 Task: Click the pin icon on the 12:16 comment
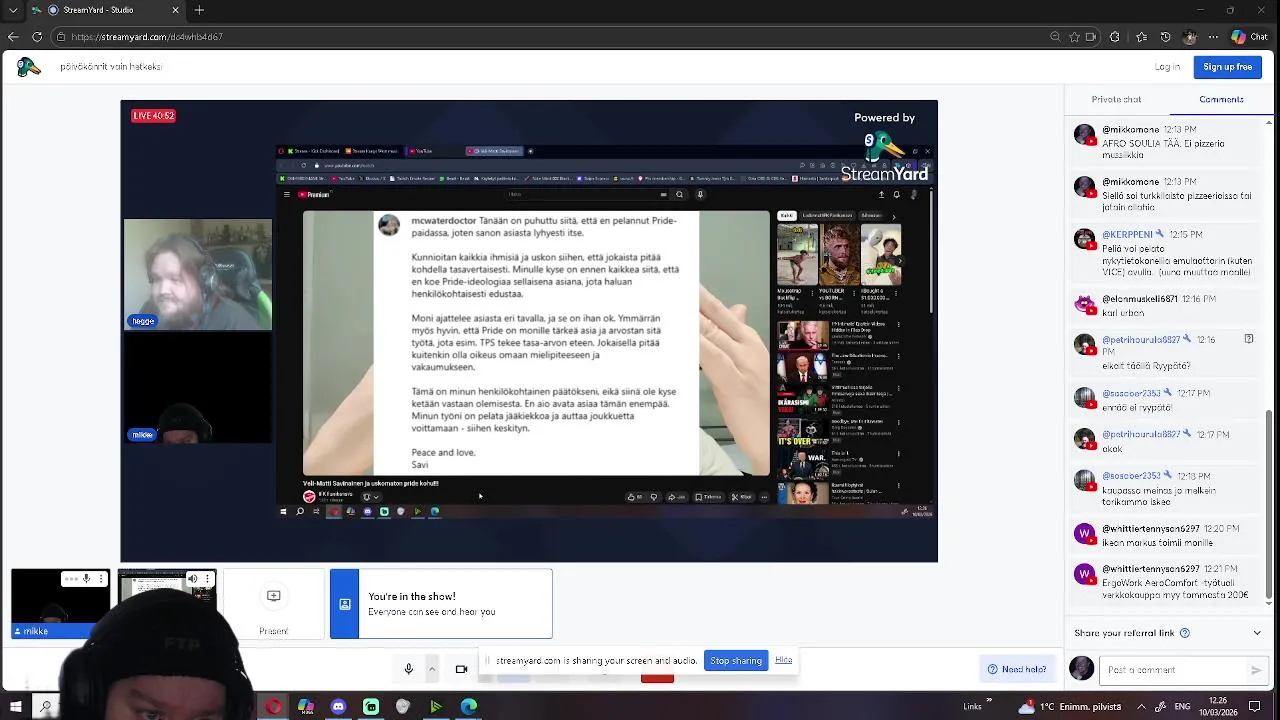point(1249,339)
